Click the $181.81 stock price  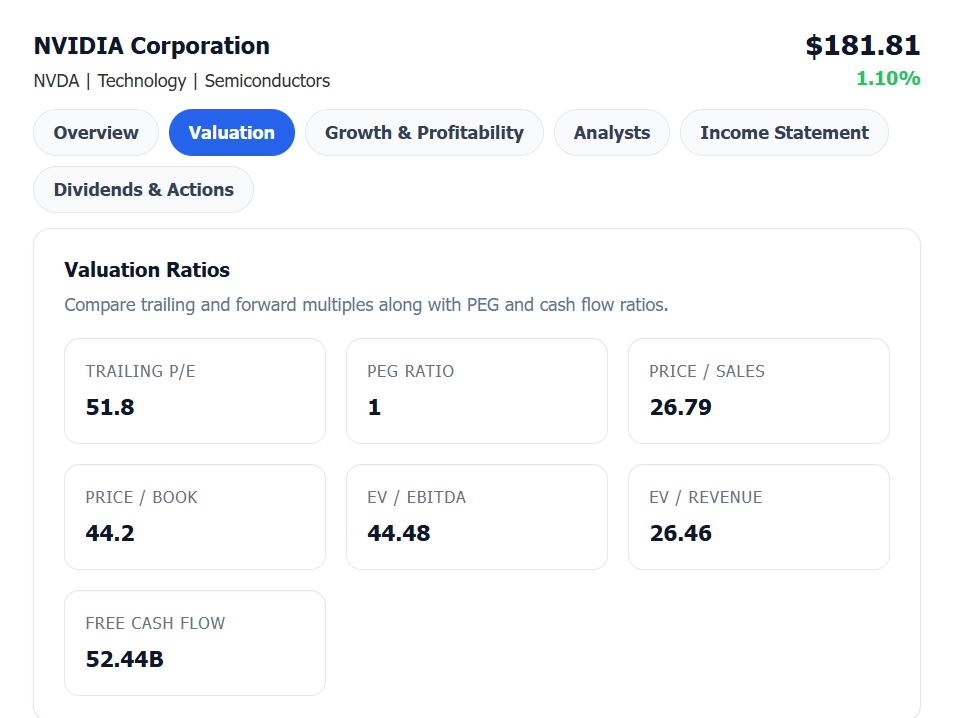(x=862, y=46)
